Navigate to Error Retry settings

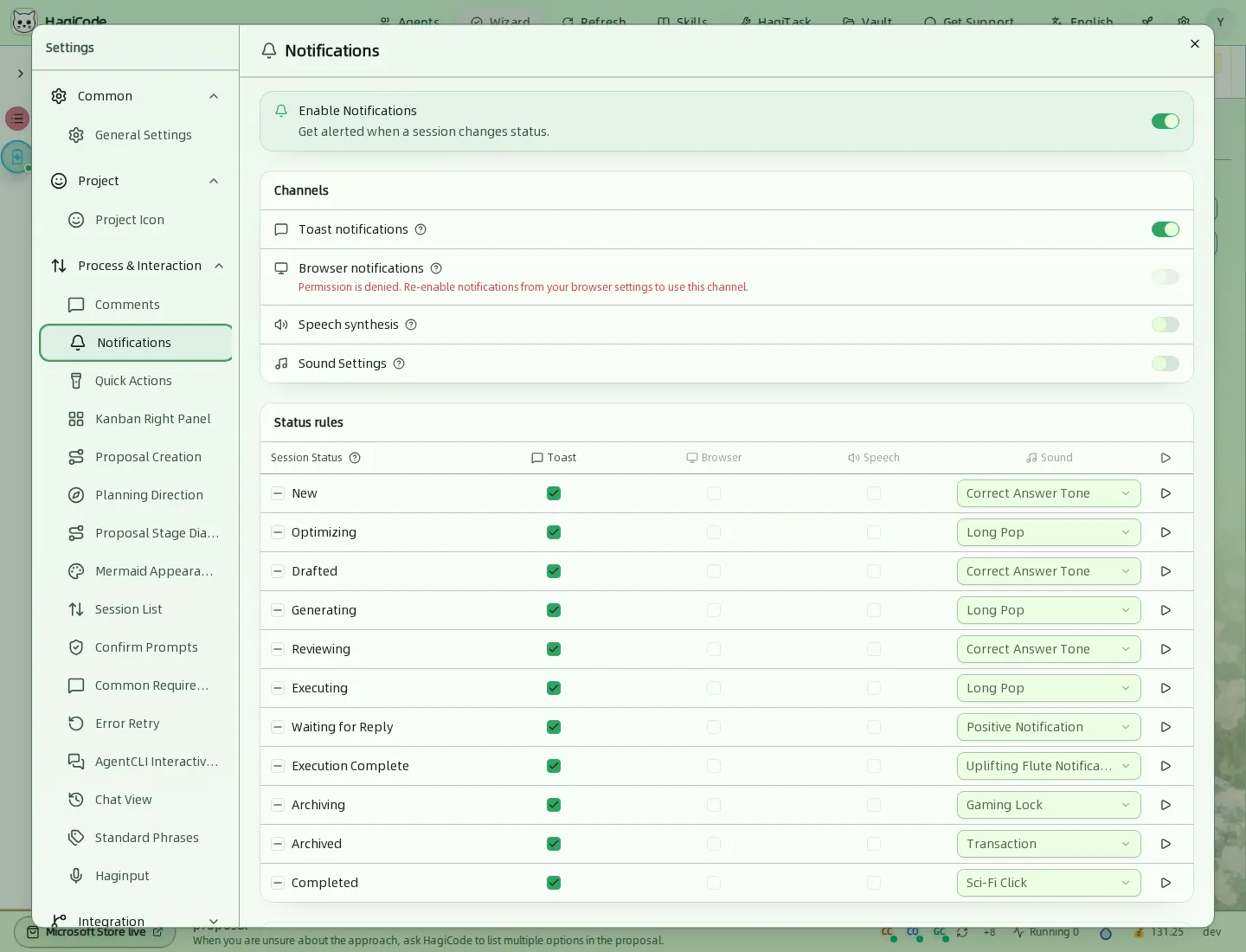click(136, 724)
